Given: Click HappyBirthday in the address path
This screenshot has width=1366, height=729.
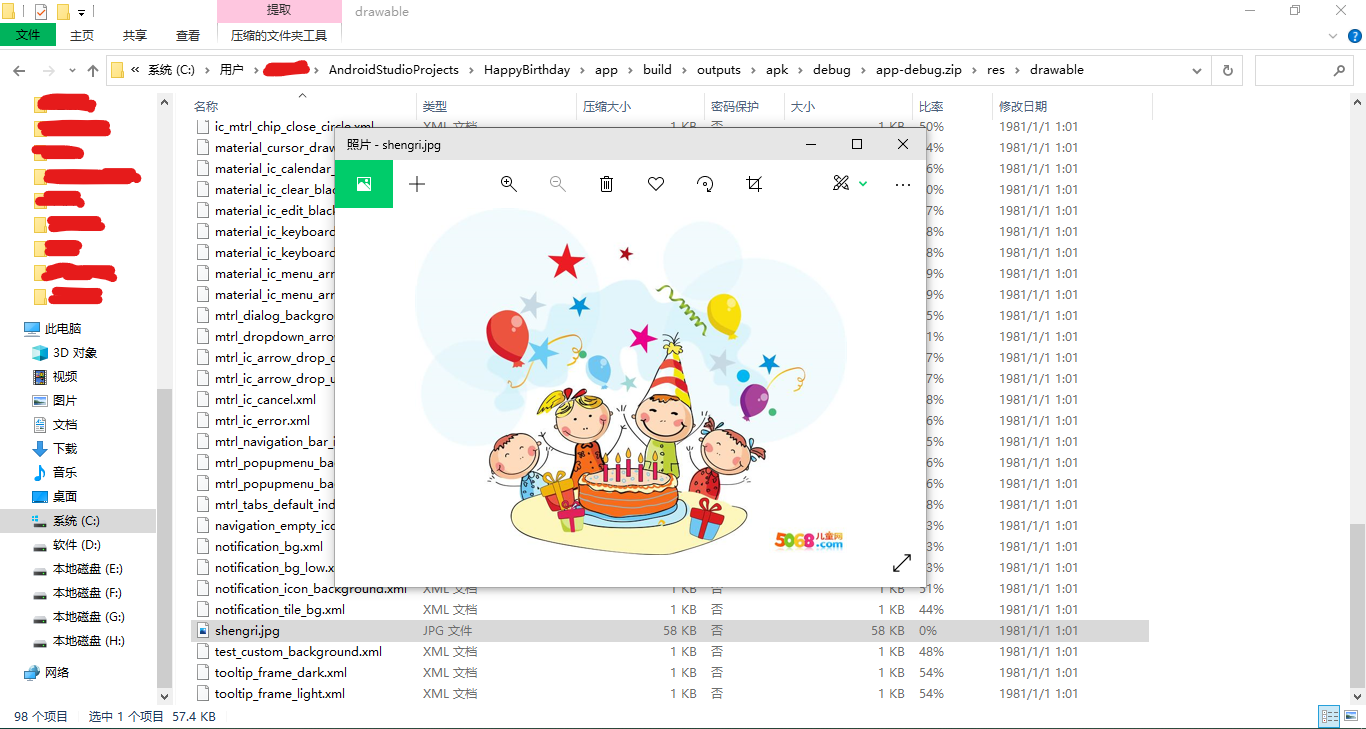Looking at the screenshot, I should pos(527,70).
